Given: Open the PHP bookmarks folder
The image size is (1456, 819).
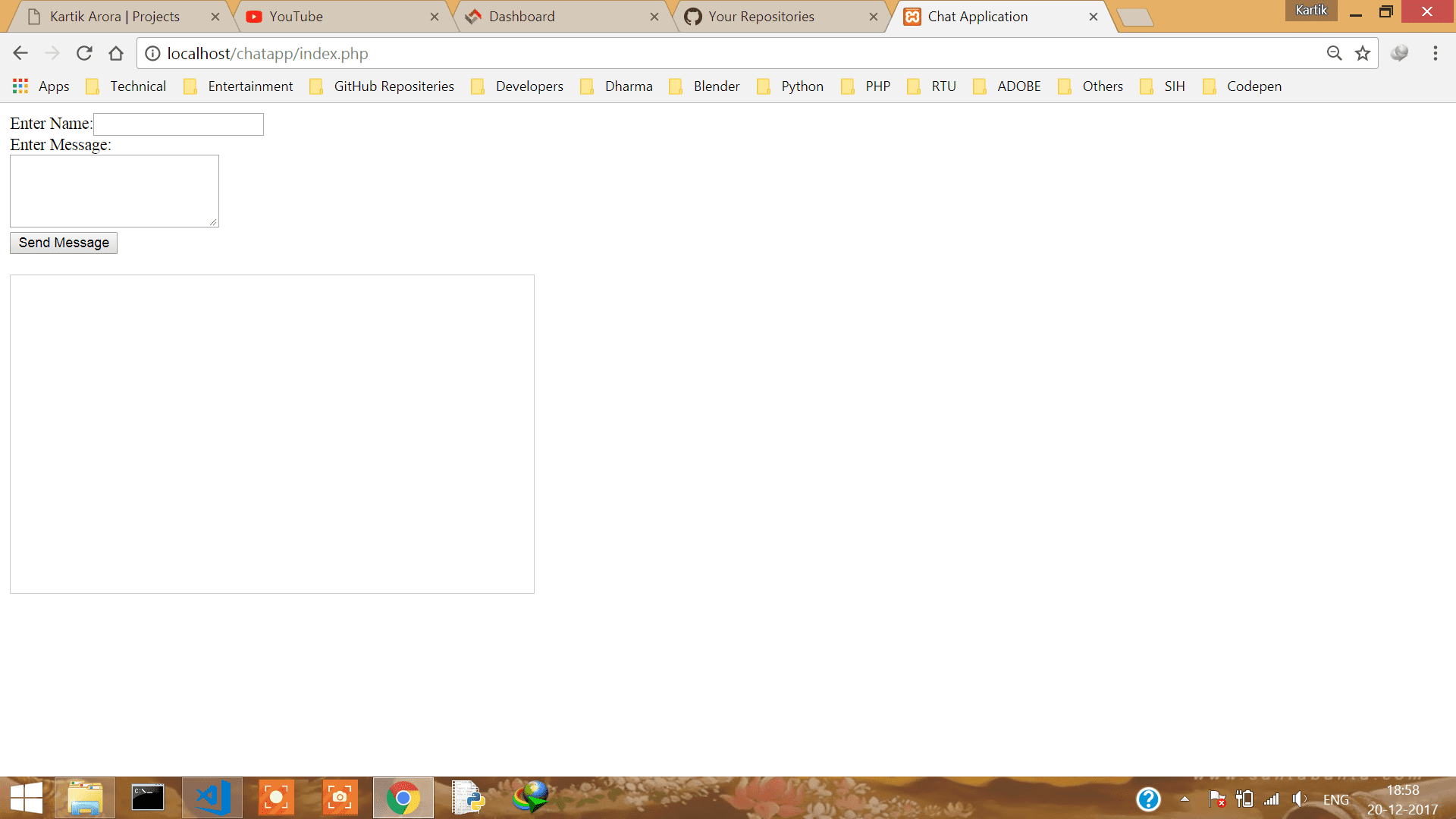Looking at the screenshot, I should (x=866, y=86).
